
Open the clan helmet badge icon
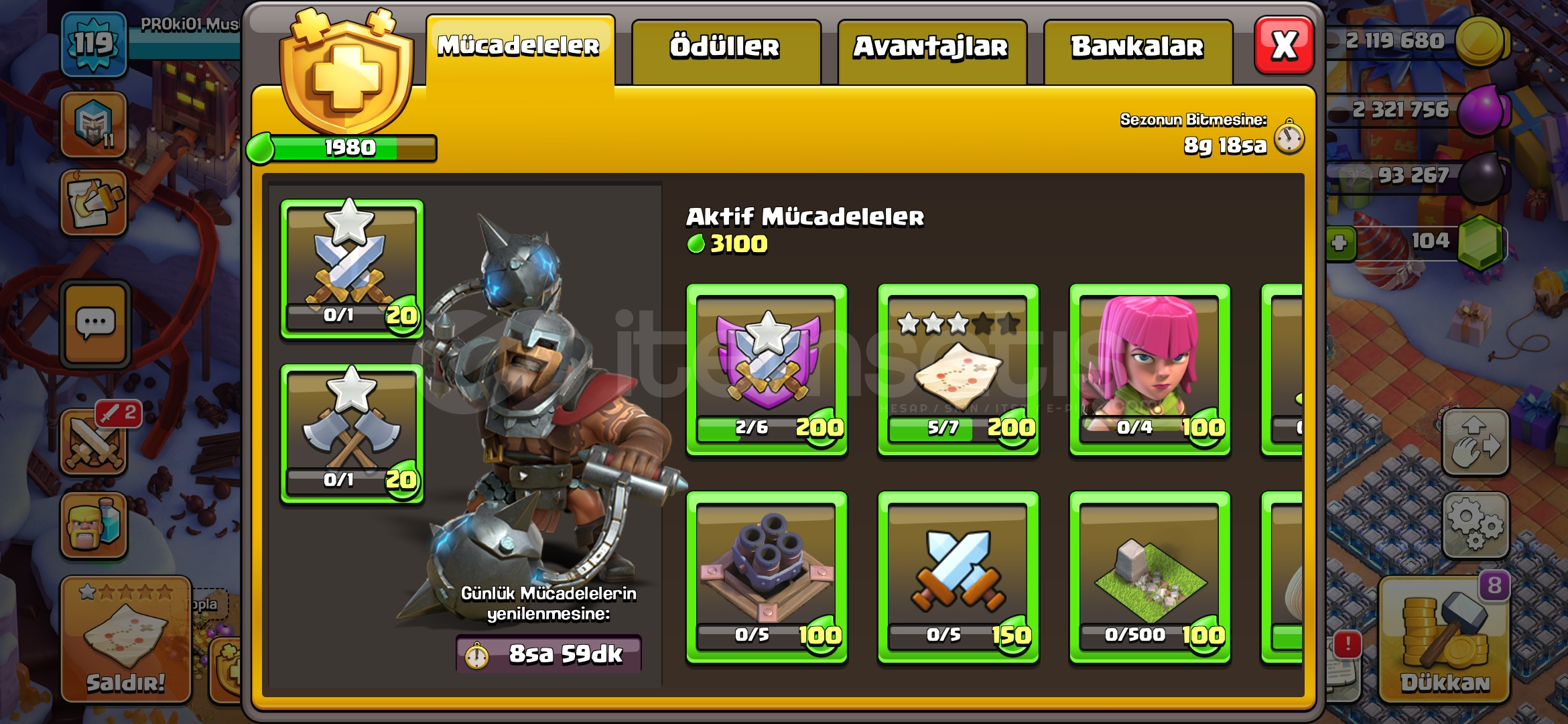[x=94, y=125]
